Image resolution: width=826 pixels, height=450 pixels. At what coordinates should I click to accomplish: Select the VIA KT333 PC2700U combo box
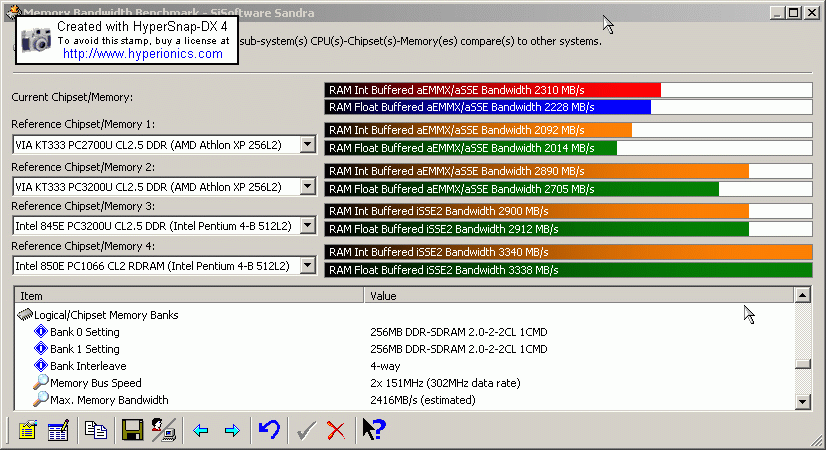click(164, 145)
